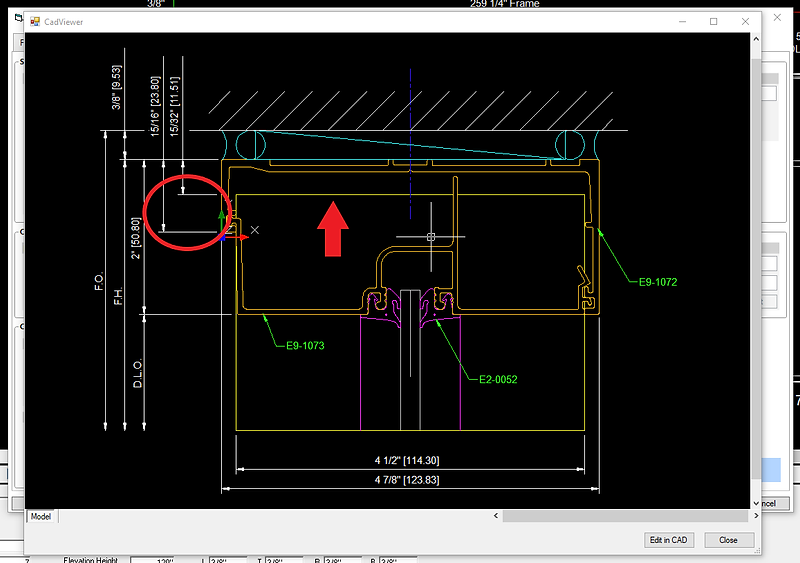800x563 pixels.
Task: Minimize the CadViewer window
Action: pyautogui.click(x=683, y=21)
